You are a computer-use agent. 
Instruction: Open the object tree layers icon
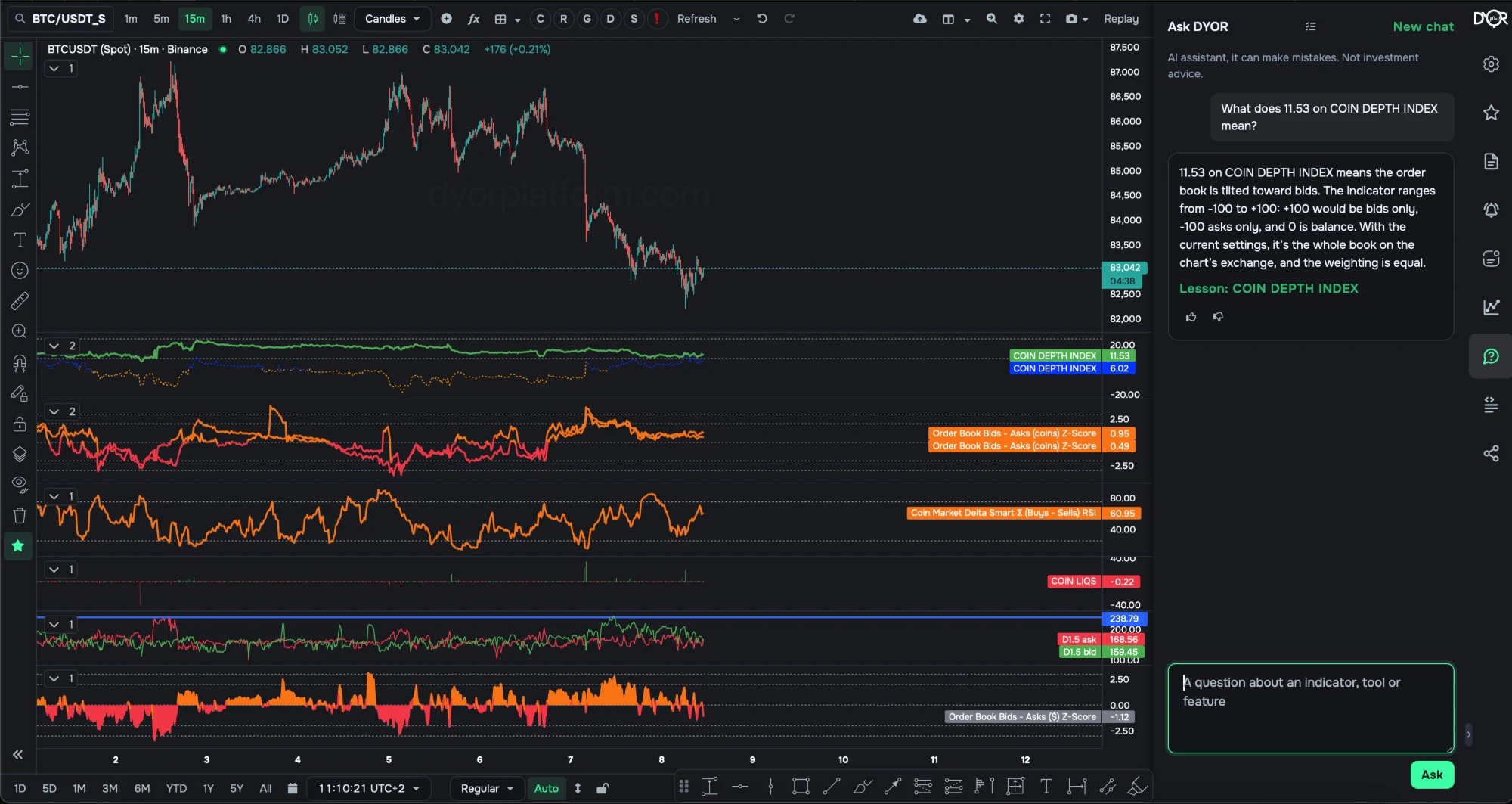pyautogui.click(x=20, y=454)
